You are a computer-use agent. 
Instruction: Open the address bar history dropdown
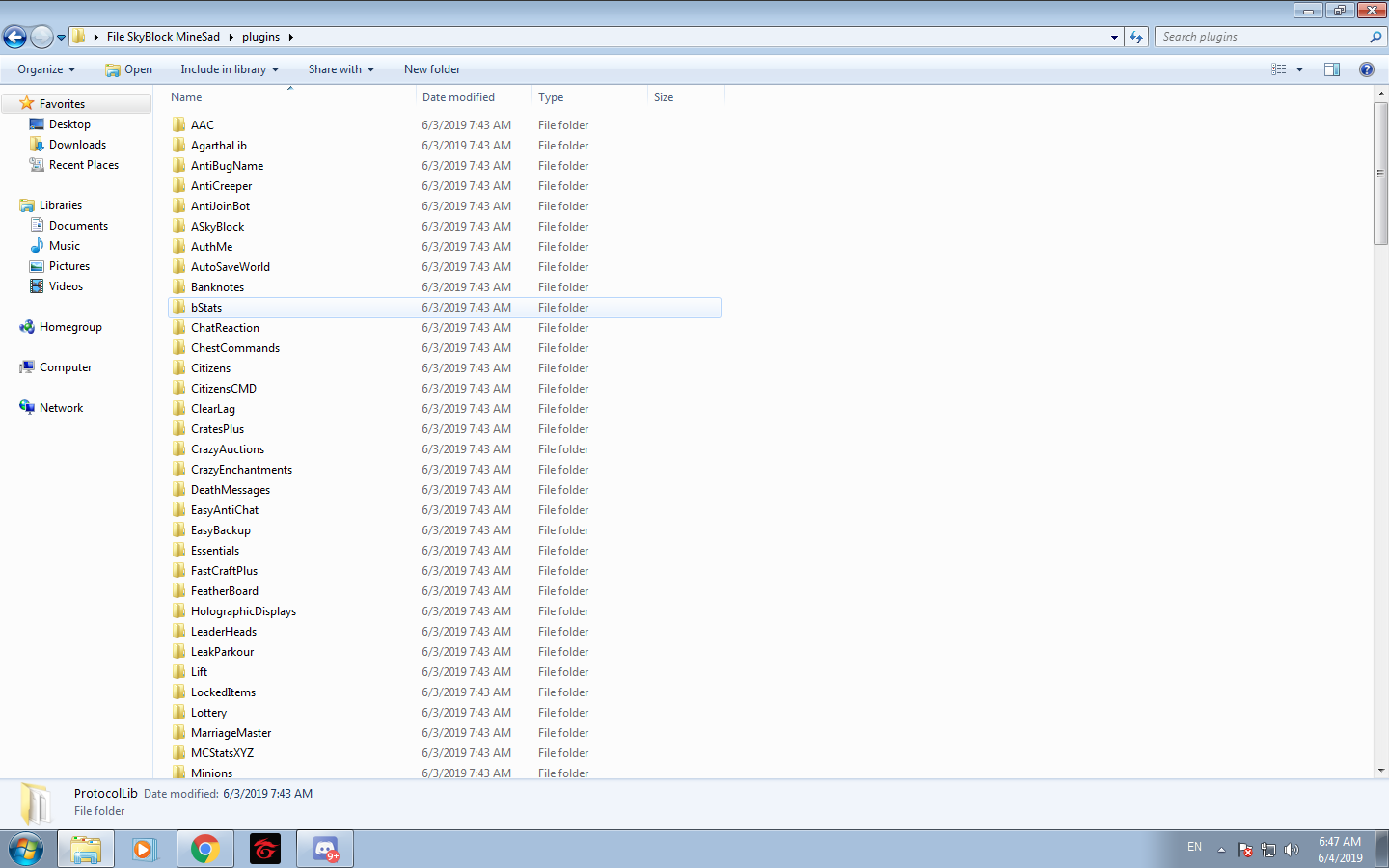(x=1114, y=37)
